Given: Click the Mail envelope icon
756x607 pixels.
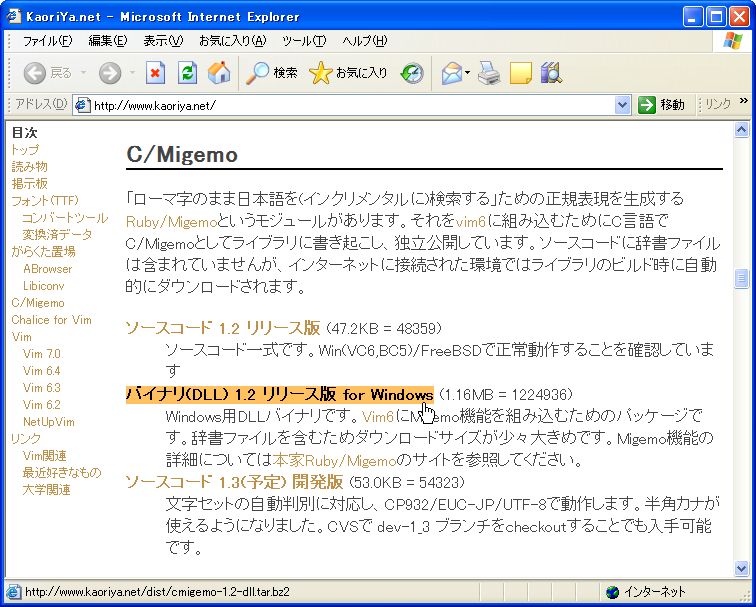Looking at the screenshot, I should (452, 73).
